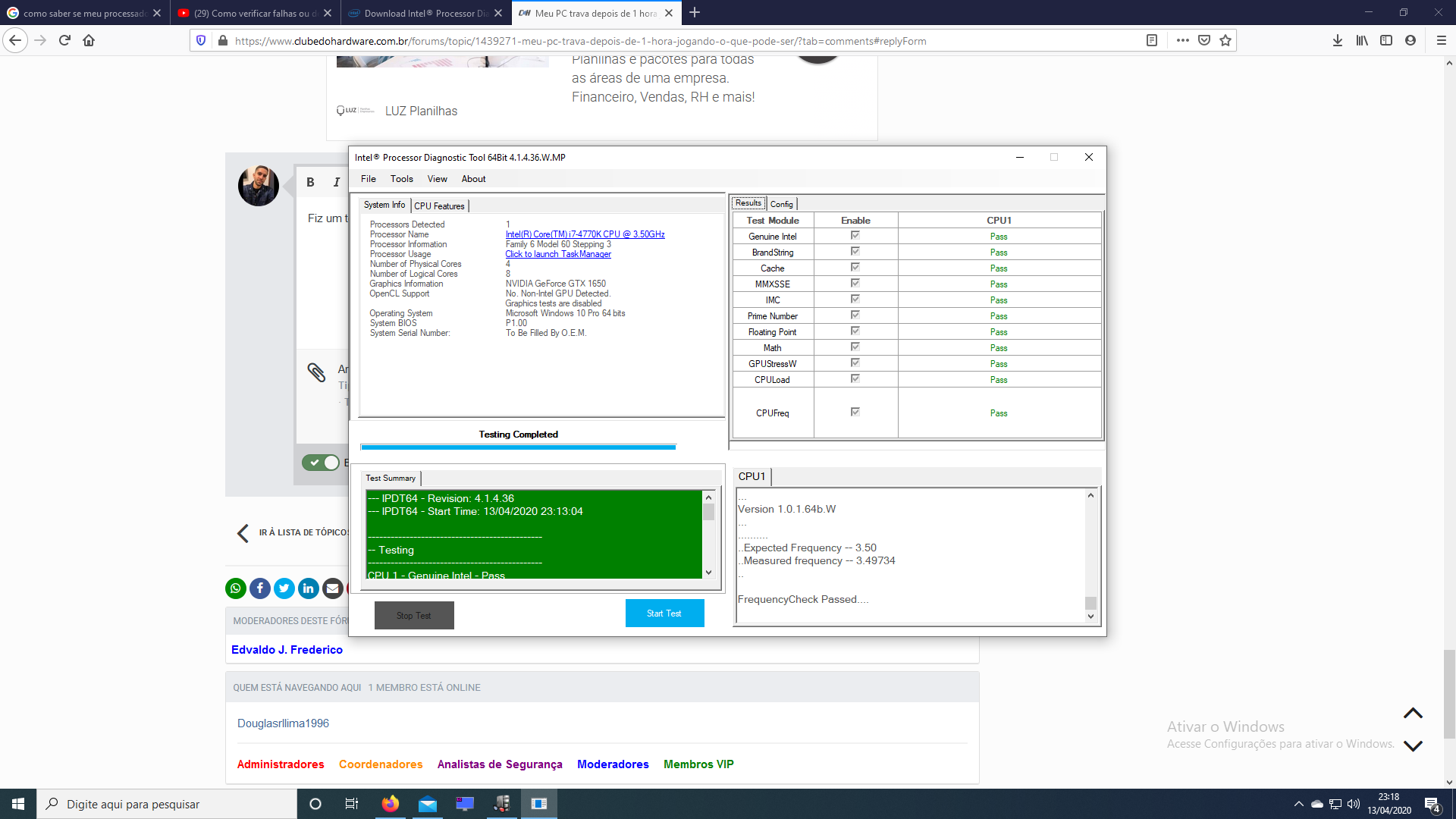
Task: Open Cortana from the taskbar
Action: (315, 804)
